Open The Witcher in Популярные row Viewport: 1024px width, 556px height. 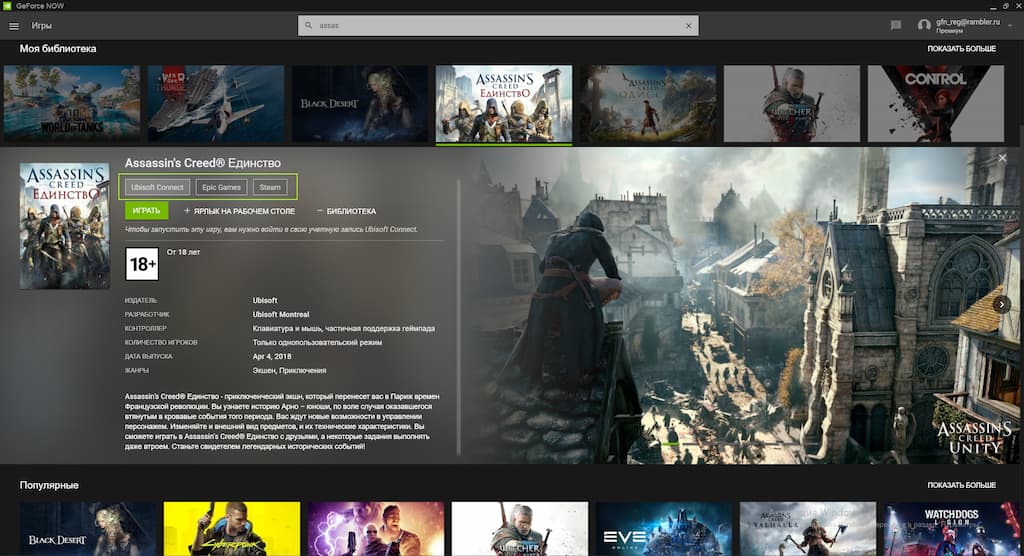point(520,529)
